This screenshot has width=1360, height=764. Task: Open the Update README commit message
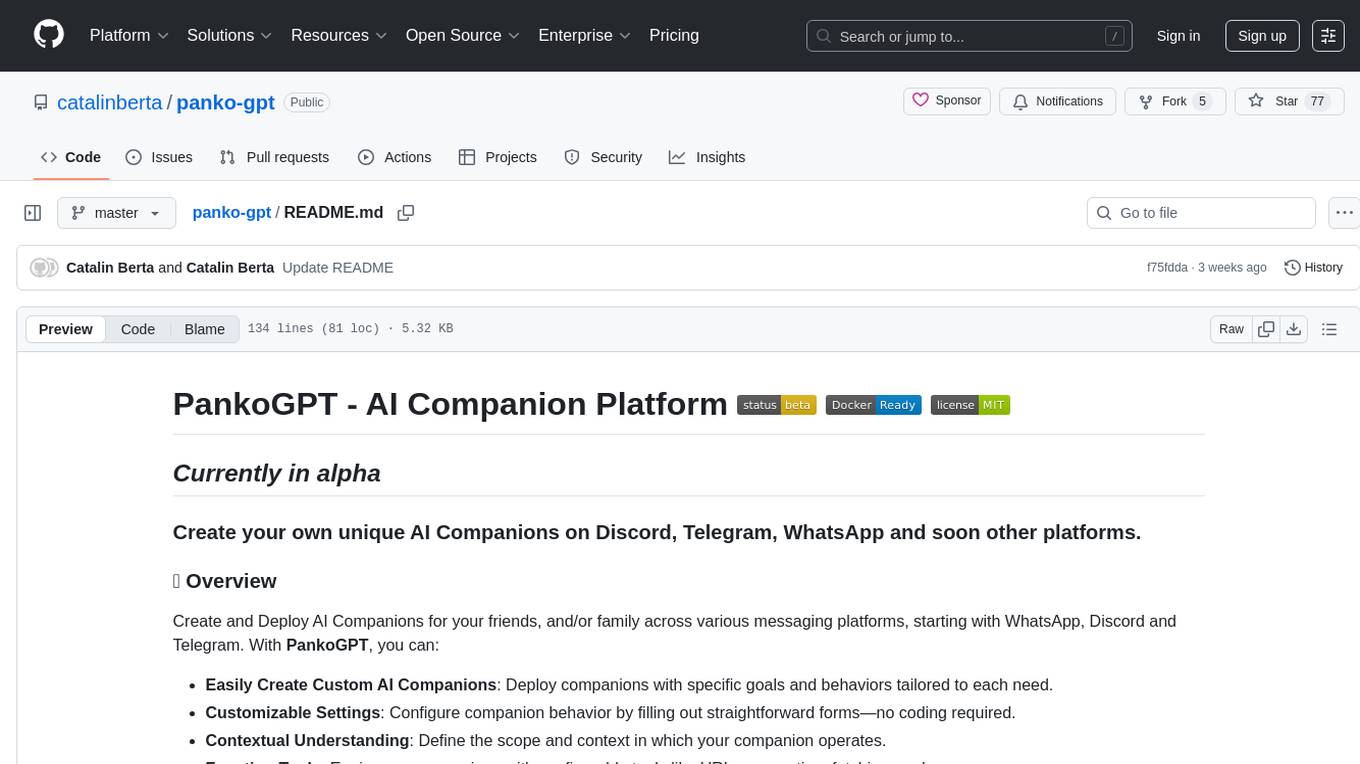pos(338,268)
